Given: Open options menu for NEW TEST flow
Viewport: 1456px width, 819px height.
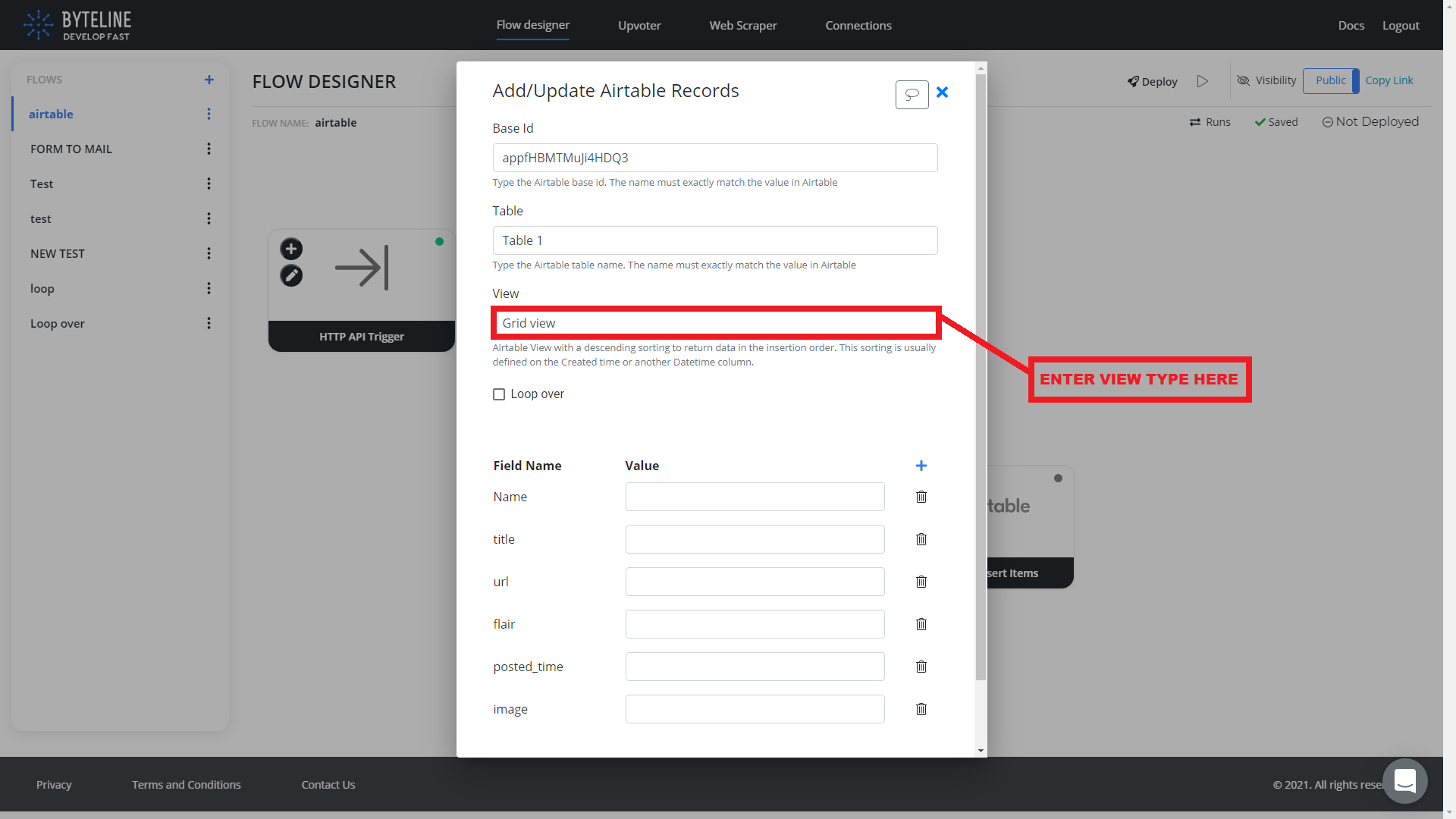Looking at the screenshot, I should pyautogui.click(x=209, y=253).
